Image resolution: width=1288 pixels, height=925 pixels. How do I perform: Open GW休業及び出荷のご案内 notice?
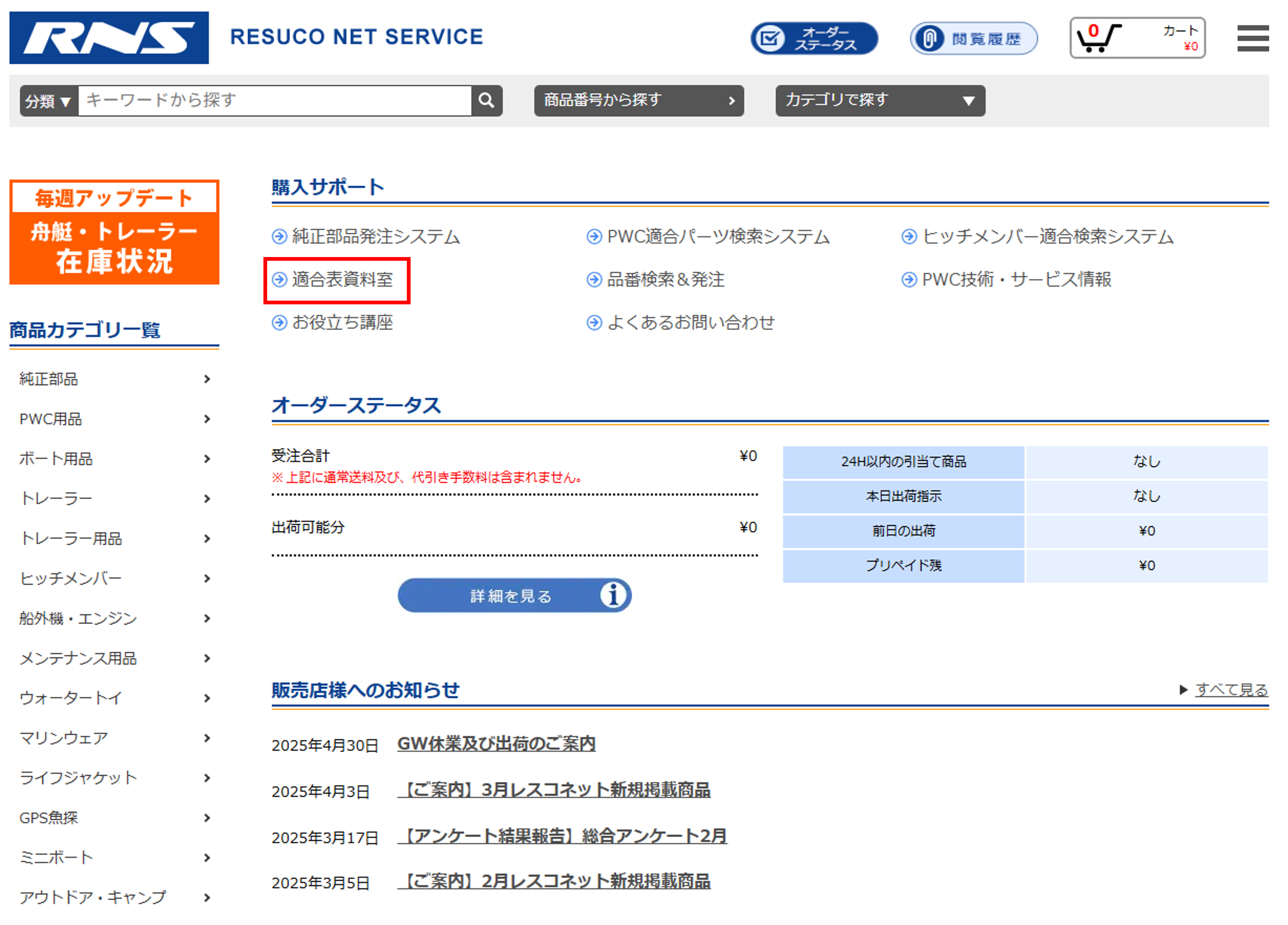[x=496, y=743]
